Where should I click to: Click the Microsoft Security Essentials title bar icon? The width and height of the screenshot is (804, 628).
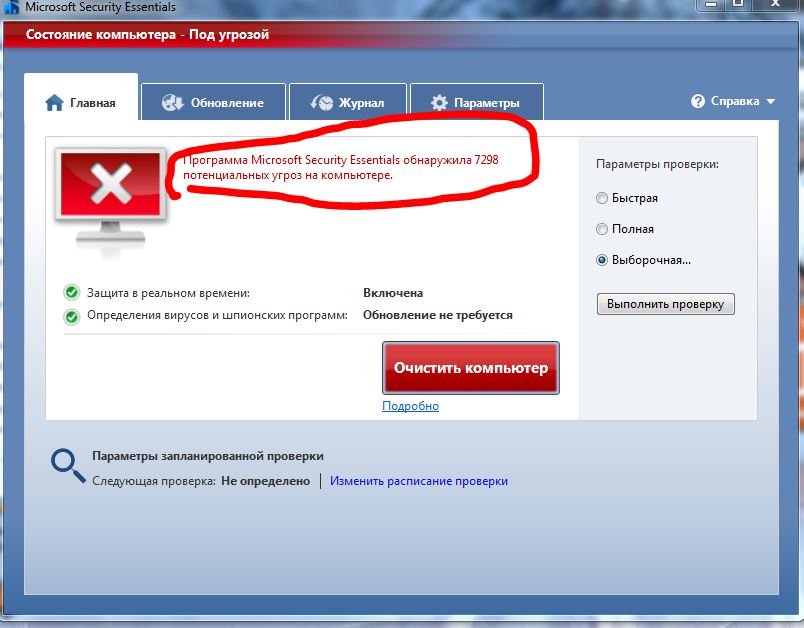pos(11,7)
